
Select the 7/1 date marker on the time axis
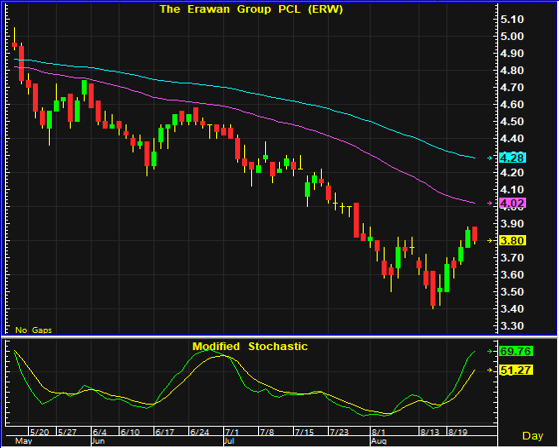pos(232,432)
